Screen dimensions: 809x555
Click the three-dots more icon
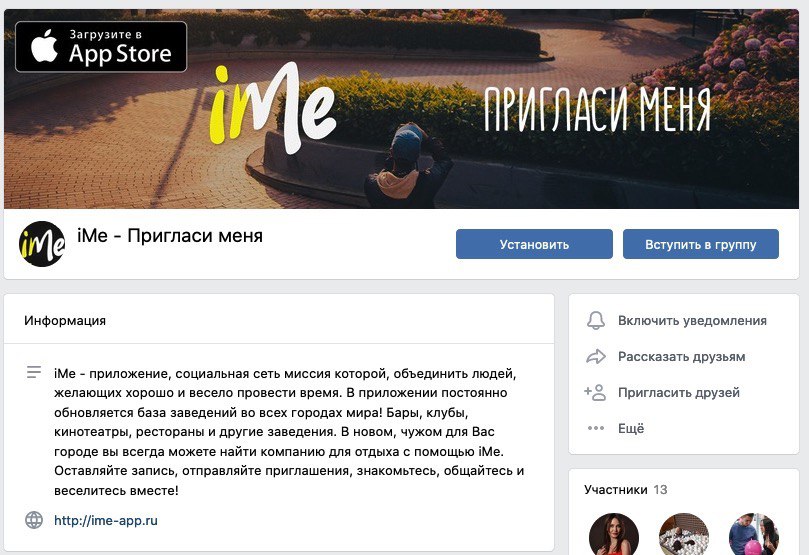pos(596,428)
